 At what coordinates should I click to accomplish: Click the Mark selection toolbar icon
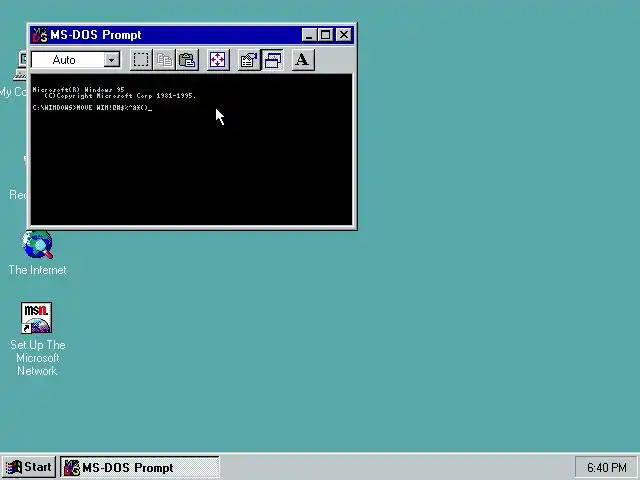[141, 60]
